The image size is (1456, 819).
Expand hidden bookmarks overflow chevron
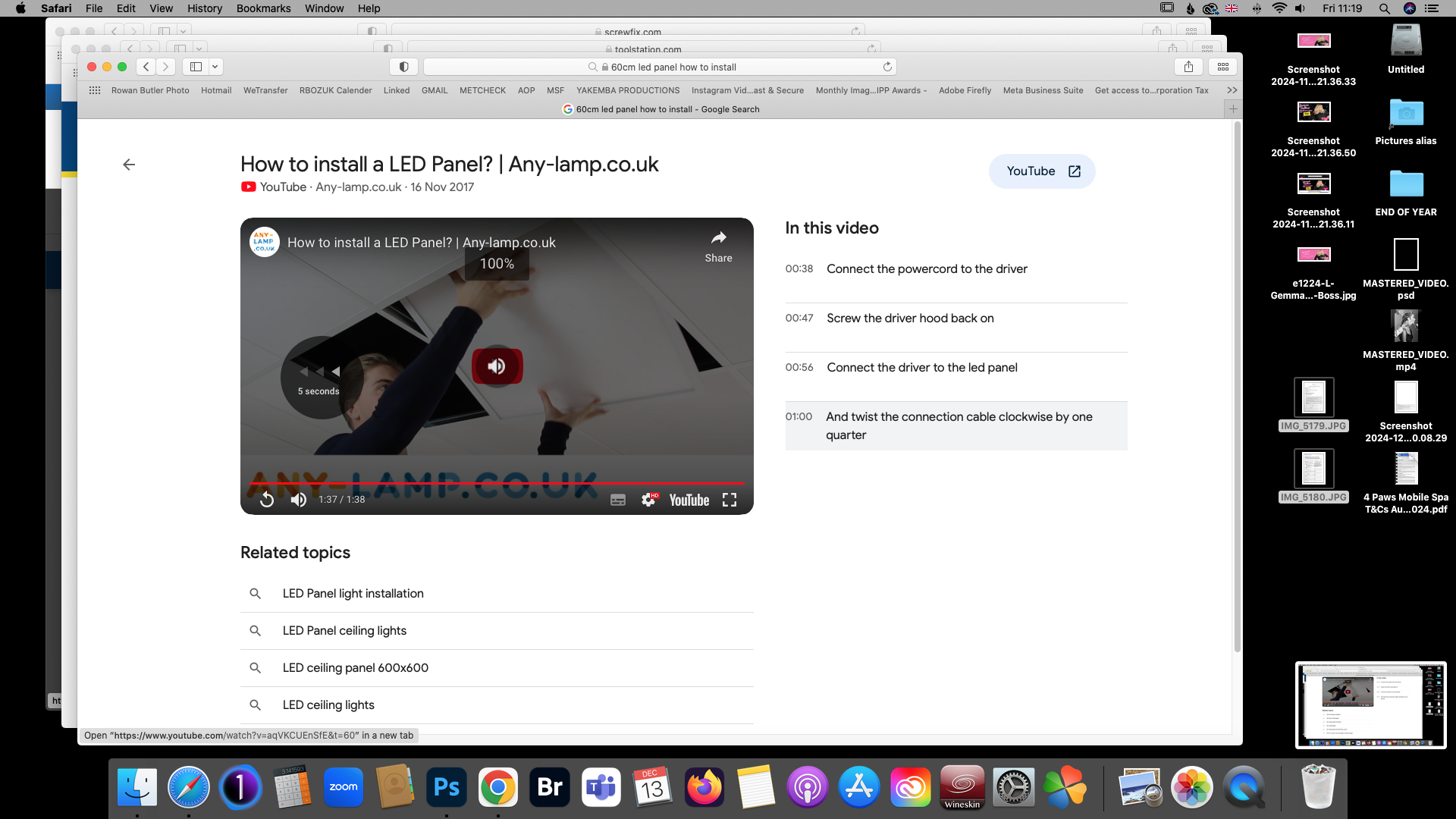(x=1232, y=90)
